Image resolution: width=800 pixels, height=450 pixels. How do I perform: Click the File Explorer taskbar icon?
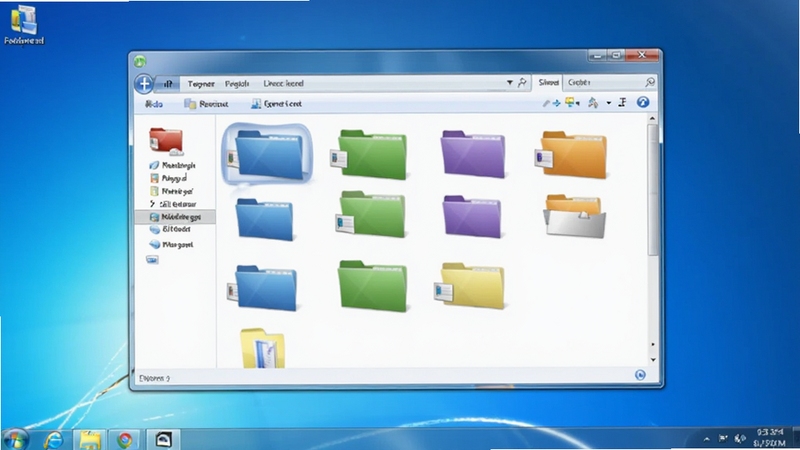pyautogui.click(x=90, y=439)
